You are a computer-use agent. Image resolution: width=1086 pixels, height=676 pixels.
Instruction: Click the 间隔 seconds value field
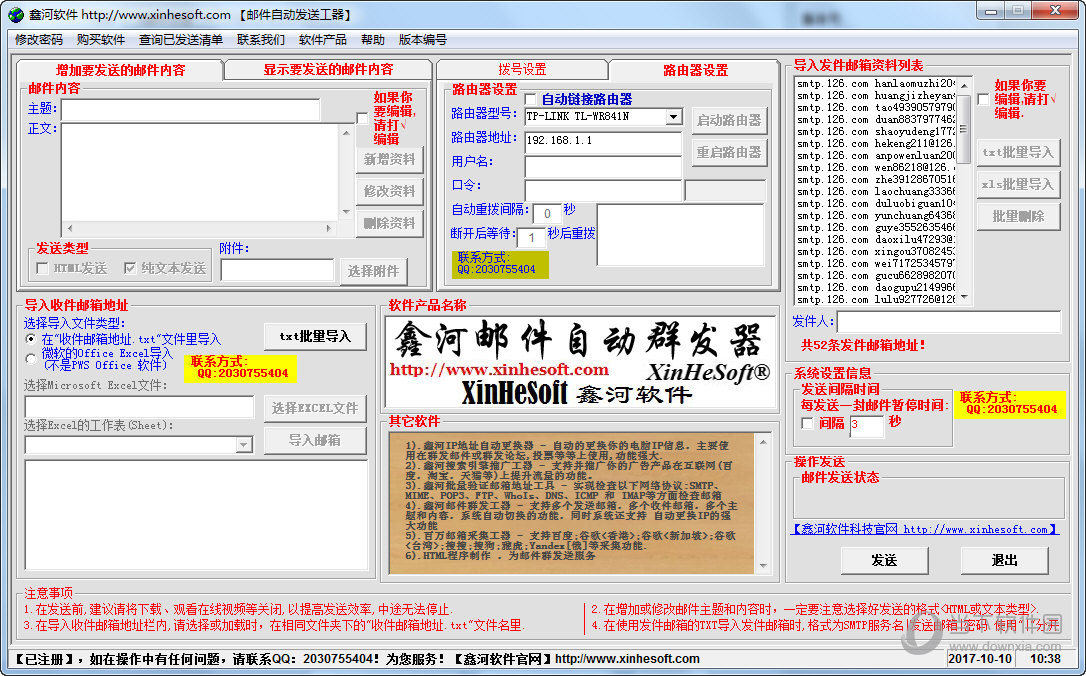[866, 425]
